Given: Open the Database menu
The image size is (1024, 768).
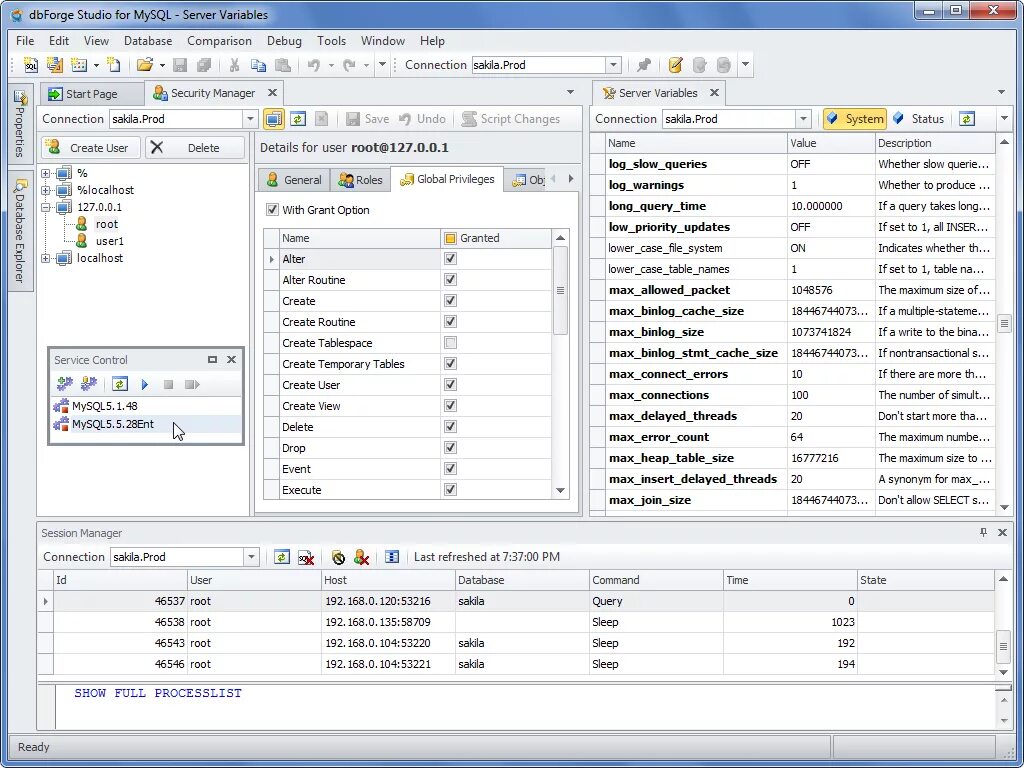Looking at the screenshot, I should click(148, 40).
